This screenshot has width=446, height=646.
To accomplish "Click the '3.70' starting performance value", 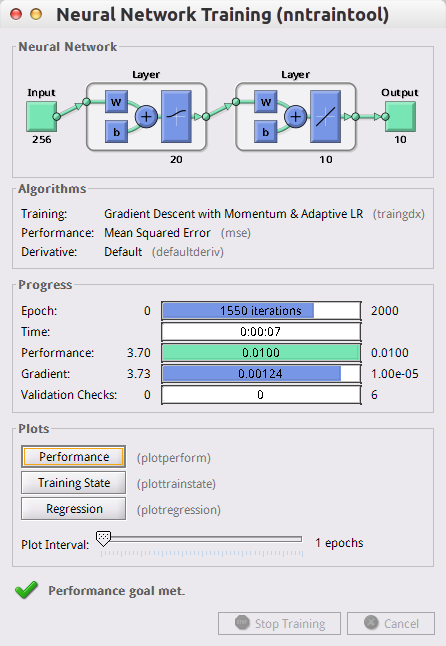I will point(138,353).
